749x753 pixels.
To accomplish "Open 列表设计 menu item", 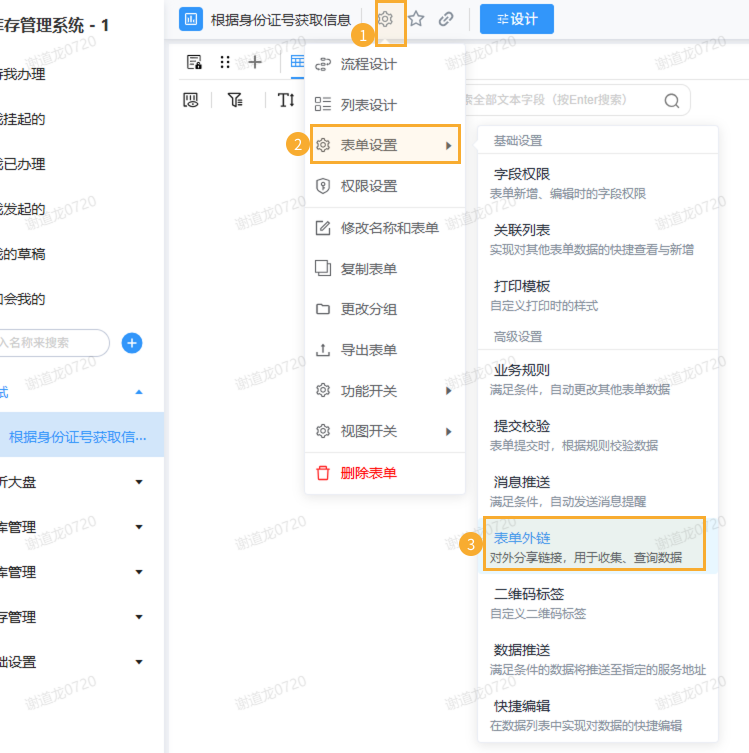I will pyautogui.click(x=385, y=104).
